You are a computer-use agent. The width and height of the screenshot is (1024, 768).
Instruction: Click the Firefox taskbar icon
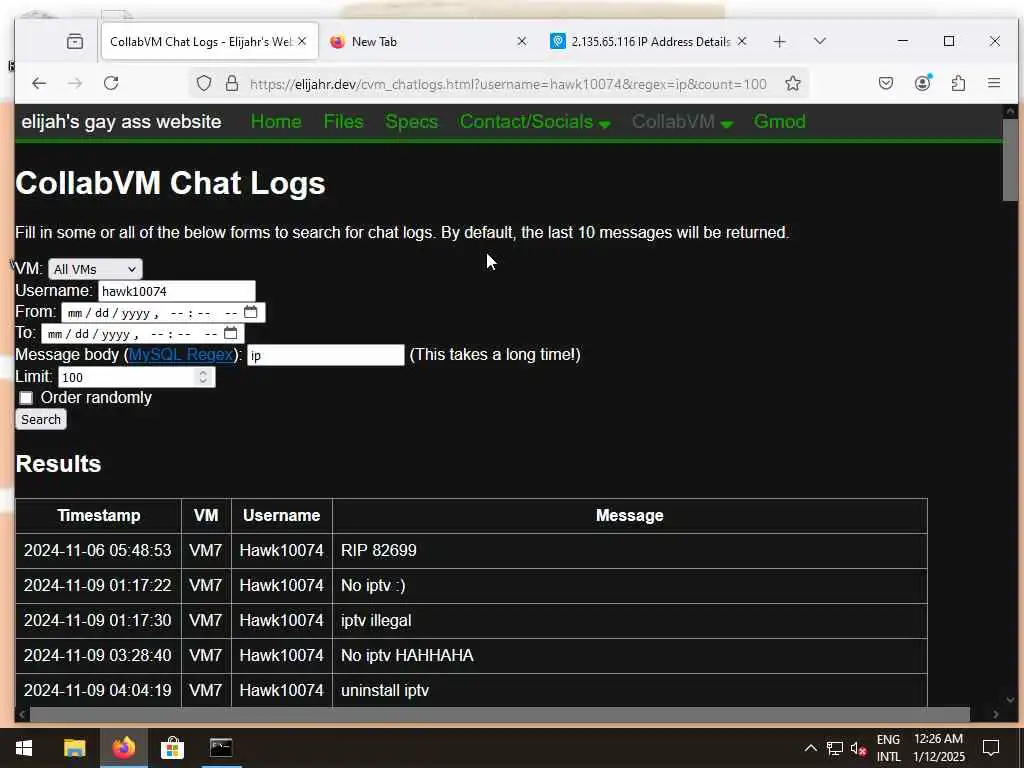[x=123, y=748]
